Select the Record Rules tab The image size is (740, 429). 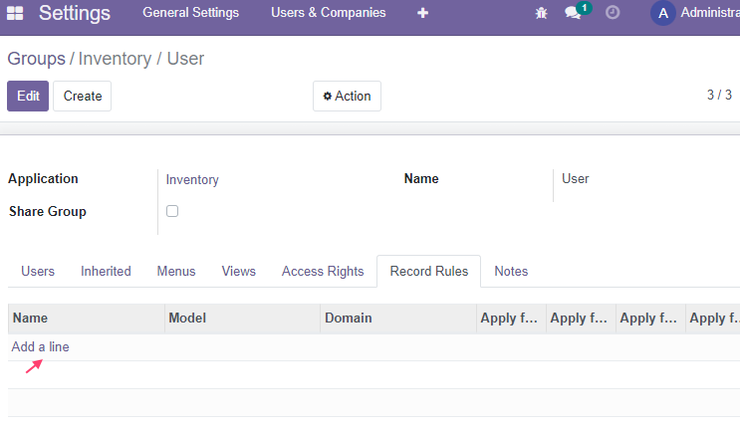pyautogui.click(x=429, y=271)
